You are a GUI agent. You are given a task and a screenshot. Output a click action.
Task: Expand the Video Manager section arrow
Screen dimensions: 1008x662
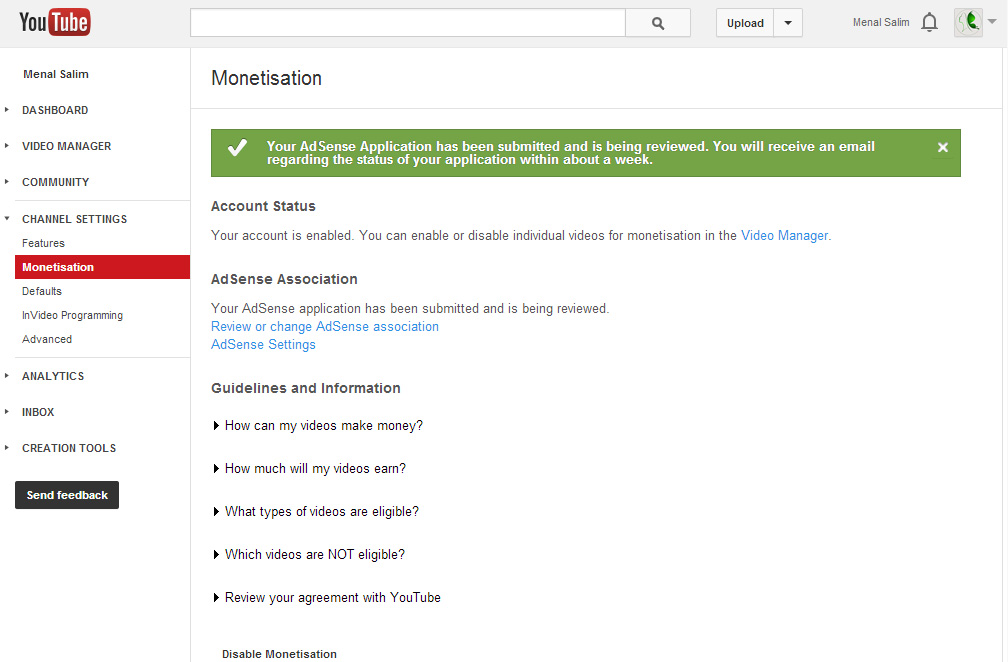pos(7,146)
